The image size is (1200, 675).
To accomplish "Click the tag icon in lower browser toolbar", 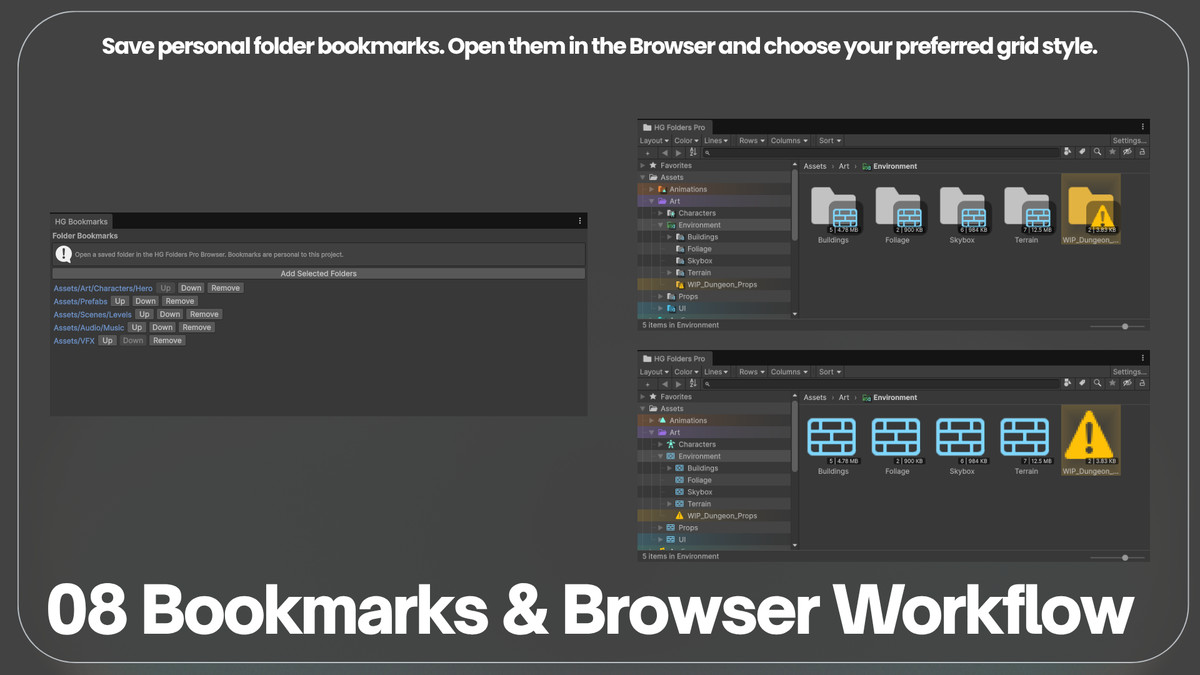I will coord(1082,383).
